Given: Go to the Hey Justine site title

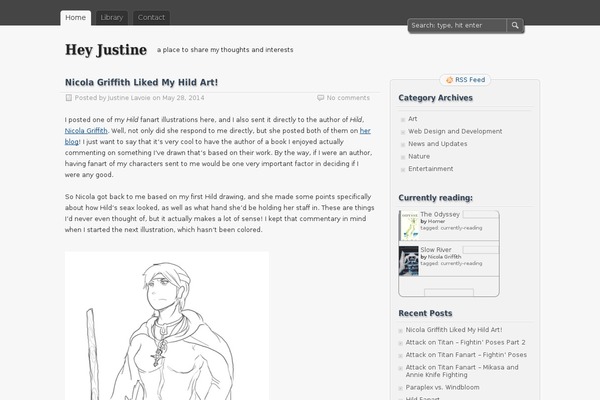Looking at the screenshot, I should coord(106,50).
